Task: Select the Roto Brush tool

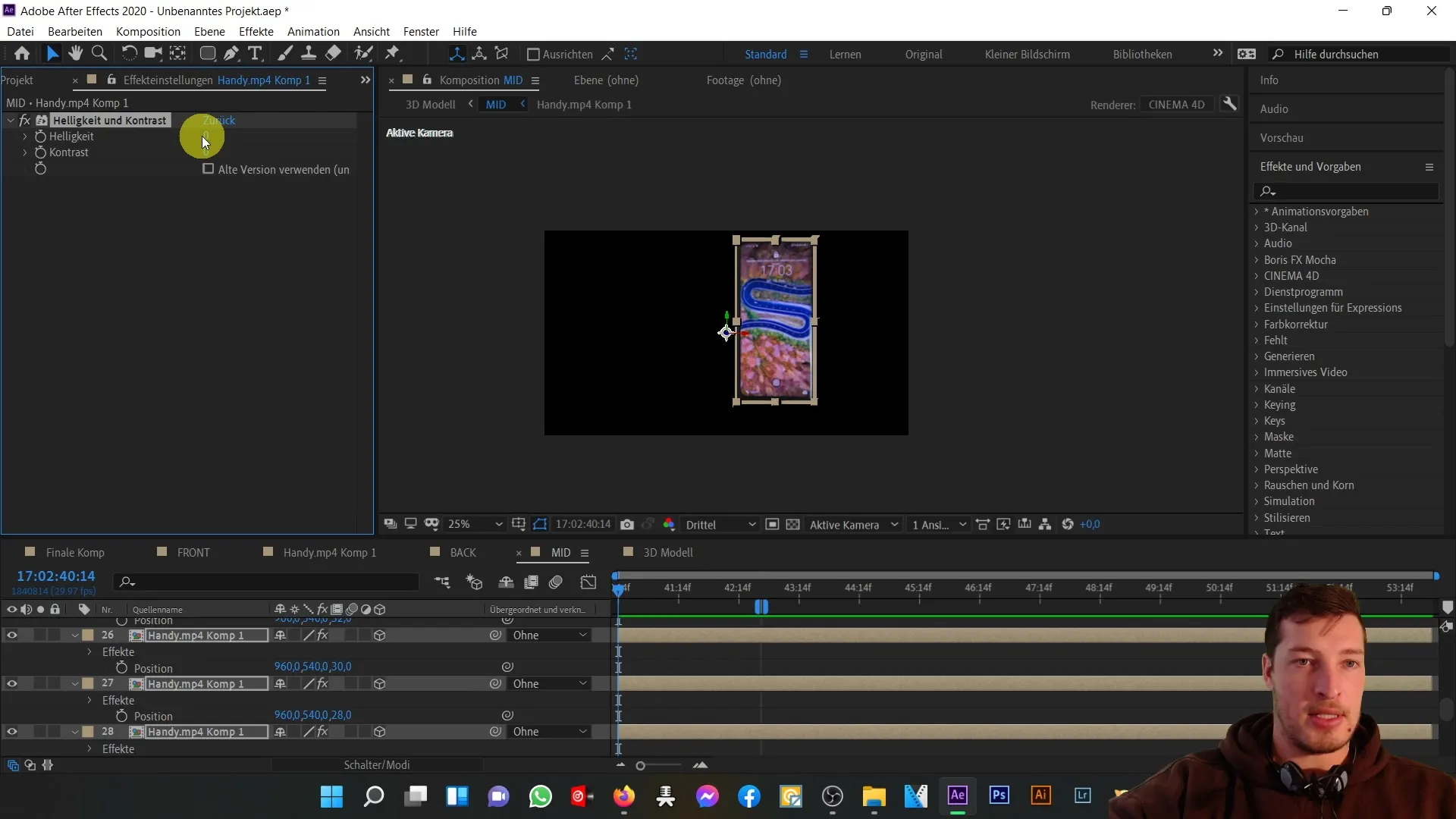Action: pos(364,54)
